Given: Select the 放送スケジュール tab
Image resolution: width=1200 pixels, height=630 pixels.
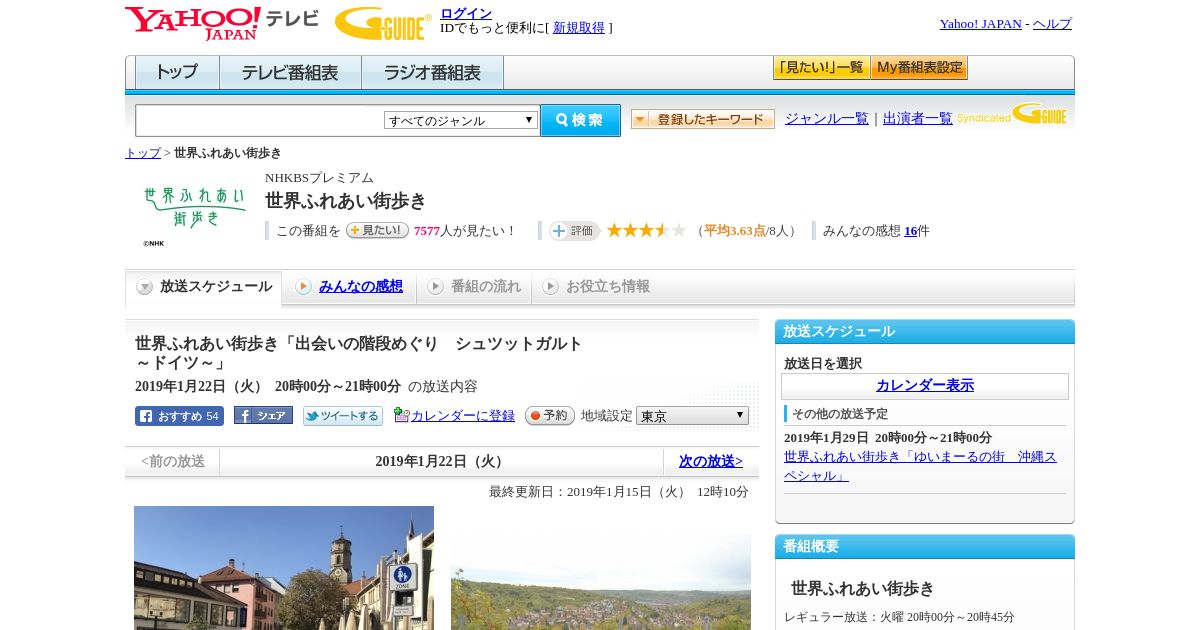Looking at the screenshot, I should [204, 287].
